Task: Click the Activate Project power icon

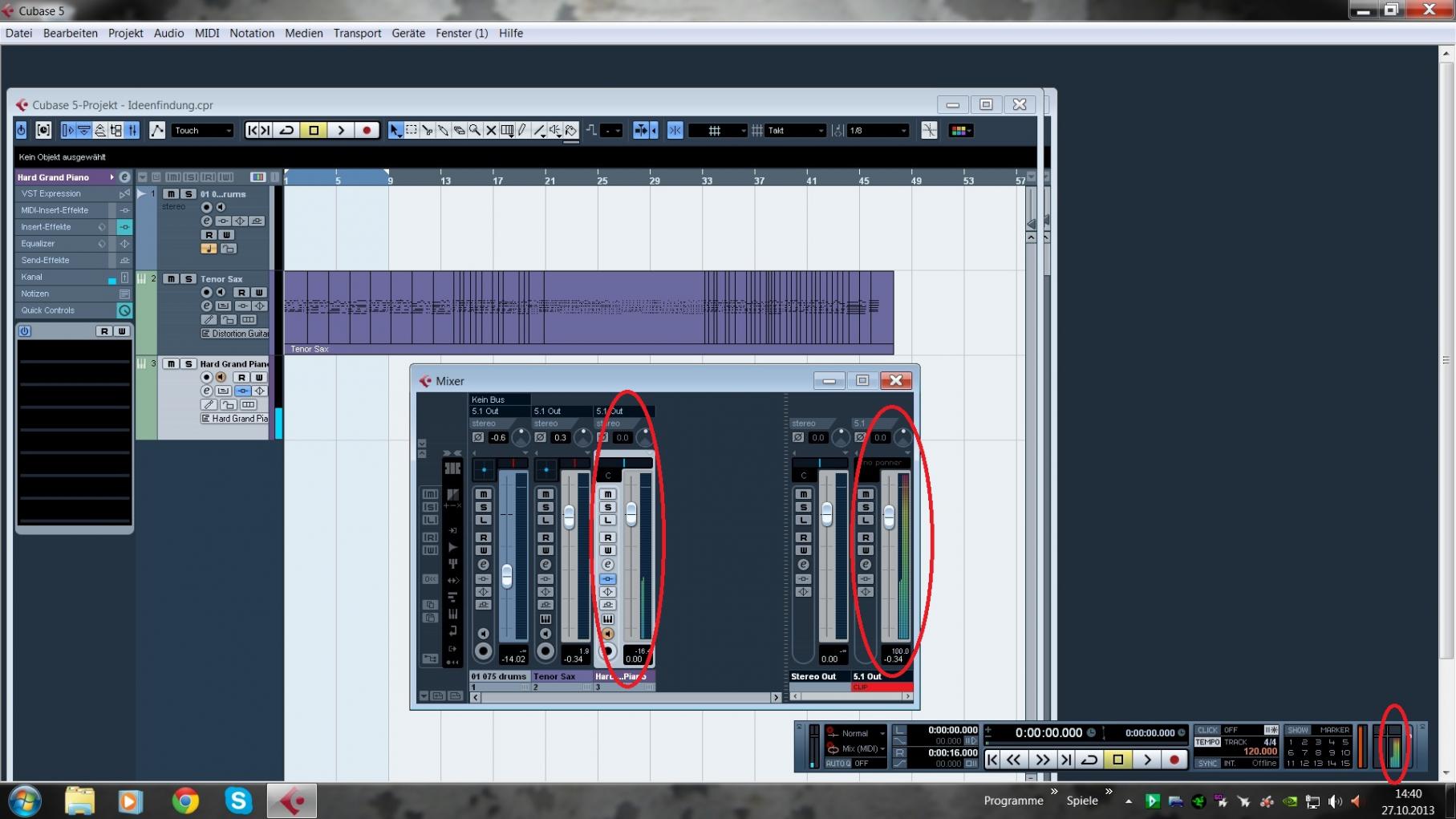Action: click(x=21, y=130)
